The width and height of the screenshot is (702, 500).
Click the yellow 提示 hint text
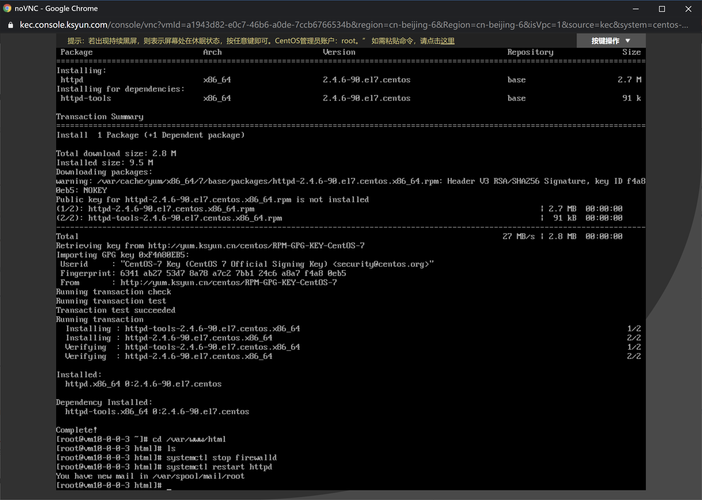pos(261,41)
